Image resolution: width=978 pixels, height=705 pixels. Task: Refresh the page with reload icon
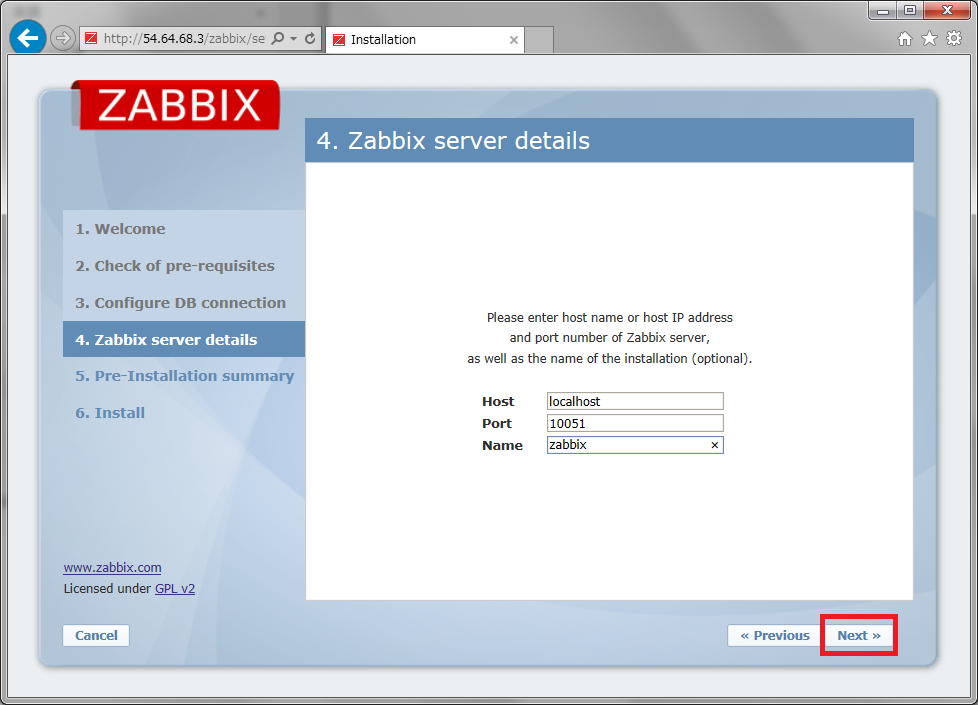310,39
